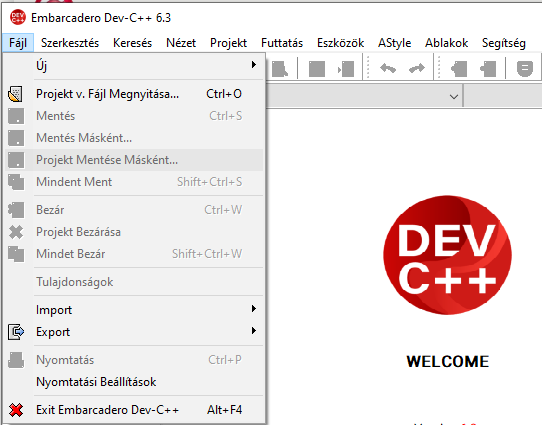This screenshot has height=425, width=542.
Task: Expand the Új submenu
Action: (x=134, y=65)
